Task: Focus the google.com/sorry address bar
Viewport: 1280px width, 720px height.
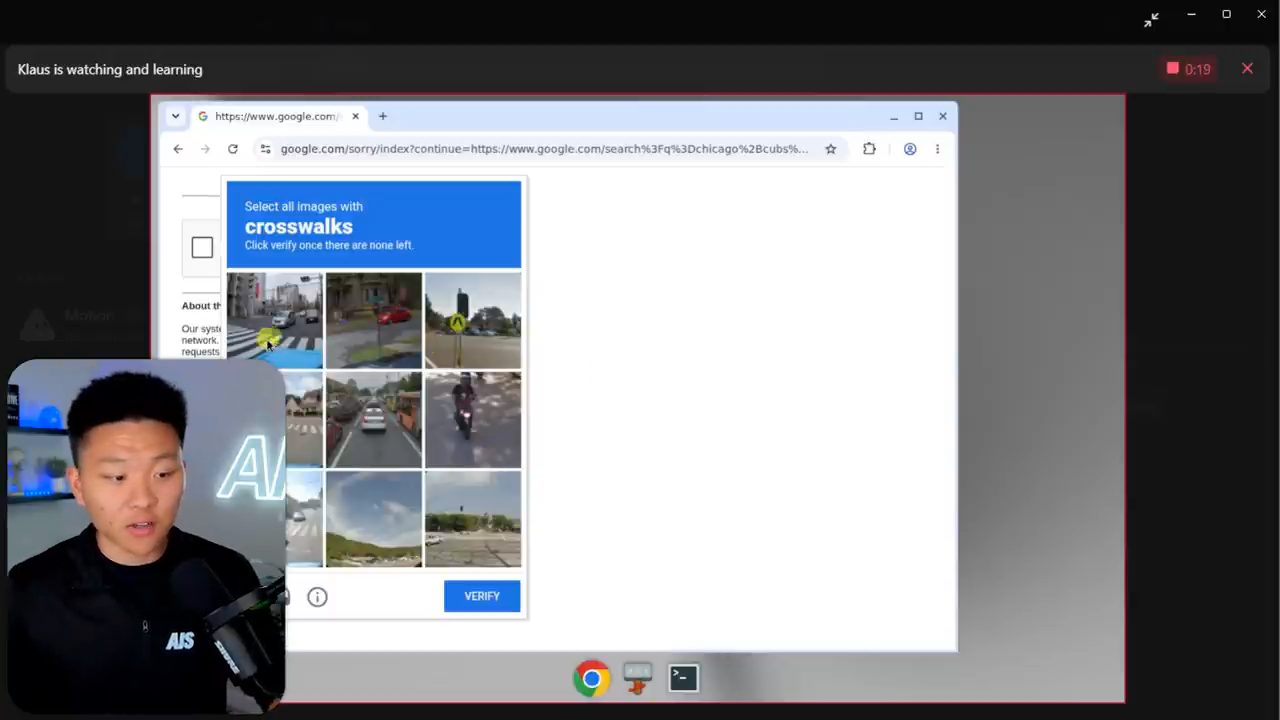Action: (x=544, y=149)
